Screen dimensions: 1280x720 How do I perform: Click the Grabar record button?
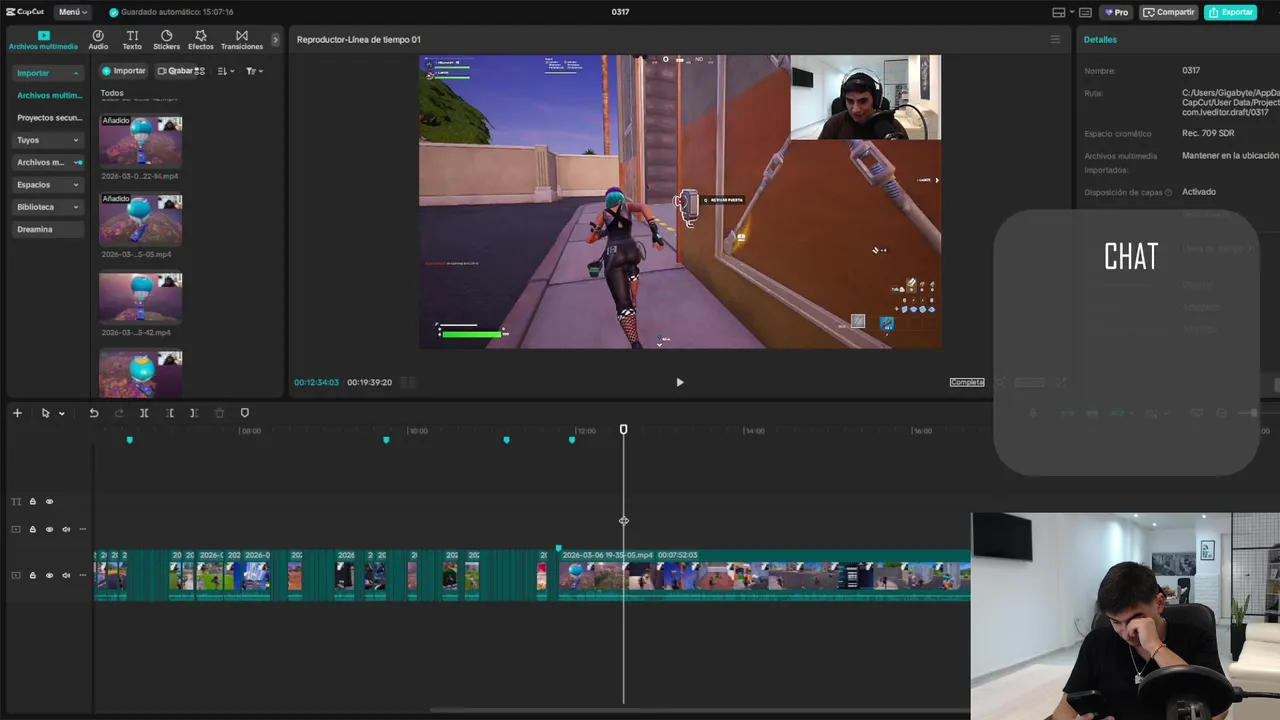tap(175, 71)
